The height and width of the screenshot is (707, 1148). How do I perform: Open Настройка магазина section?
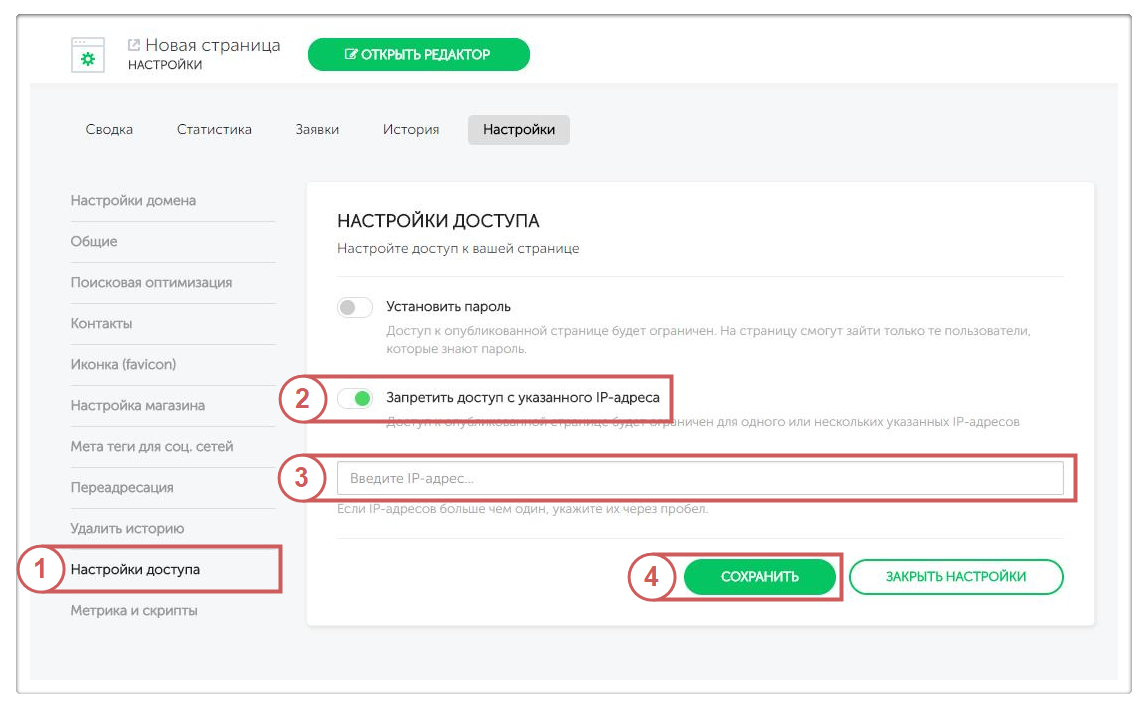138,405
